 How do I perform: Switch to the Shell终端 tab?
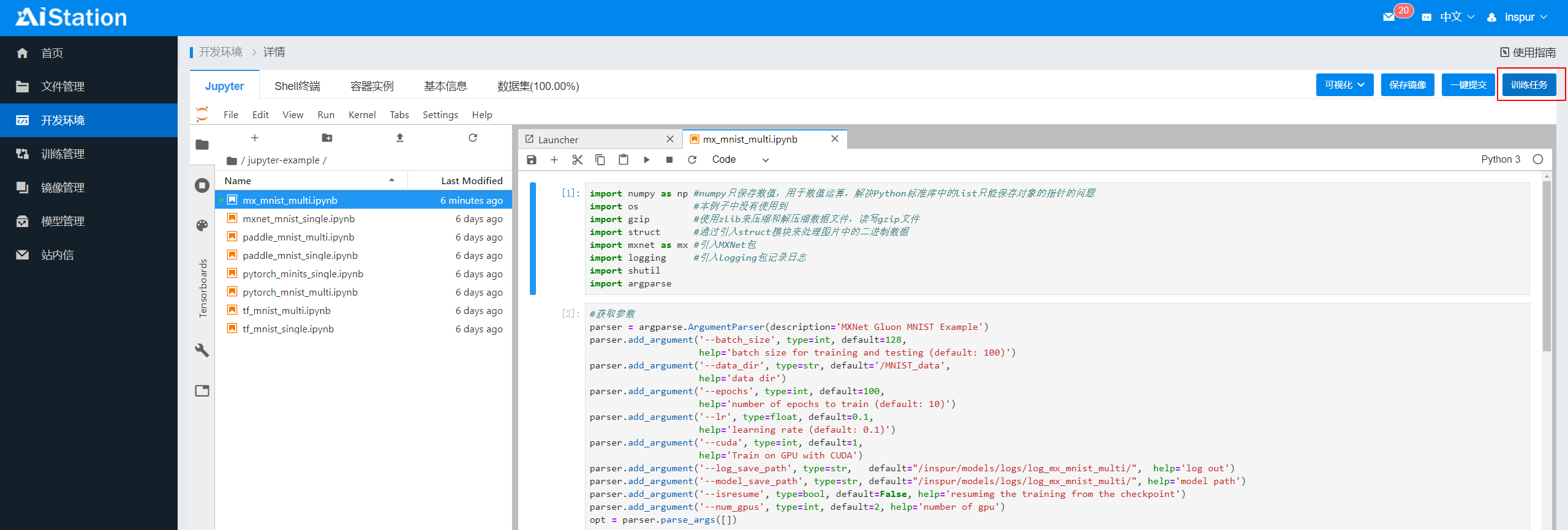click(297, 86)
